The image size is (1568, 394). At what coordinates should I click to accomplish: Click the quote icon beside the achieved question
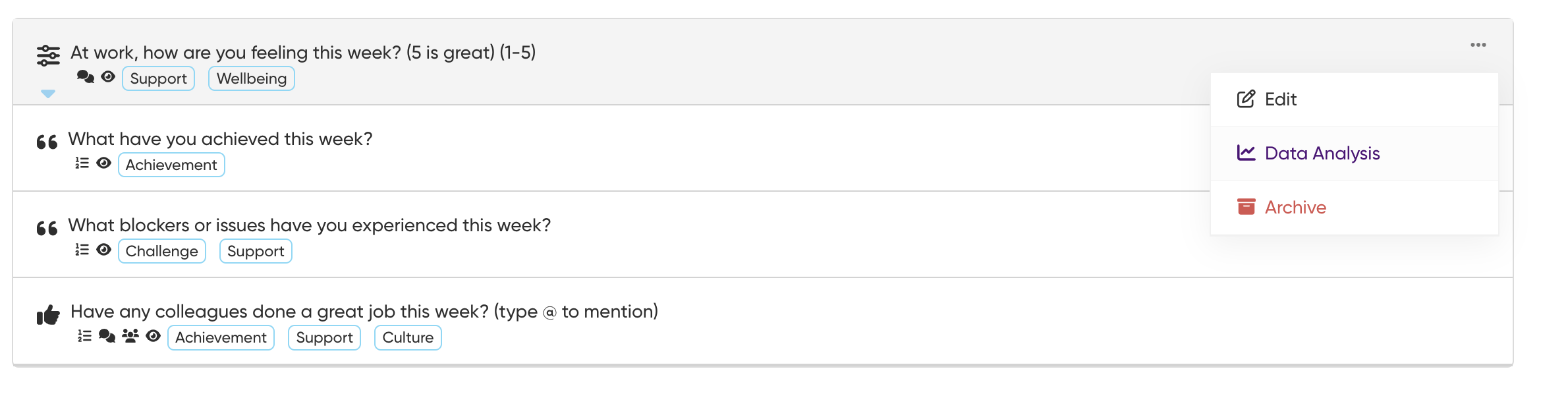click(x=47, y=142)
